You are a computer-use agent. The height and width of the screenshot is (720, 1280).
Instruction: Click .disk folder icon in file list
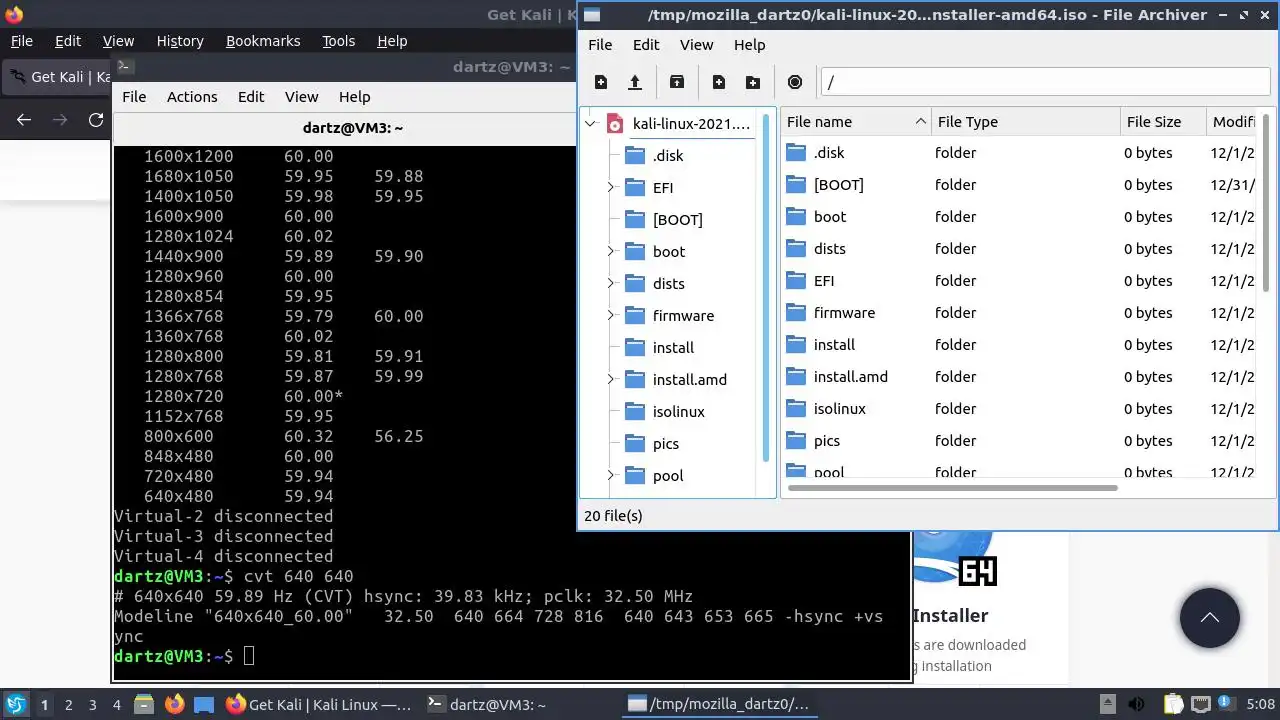(796, 153)
